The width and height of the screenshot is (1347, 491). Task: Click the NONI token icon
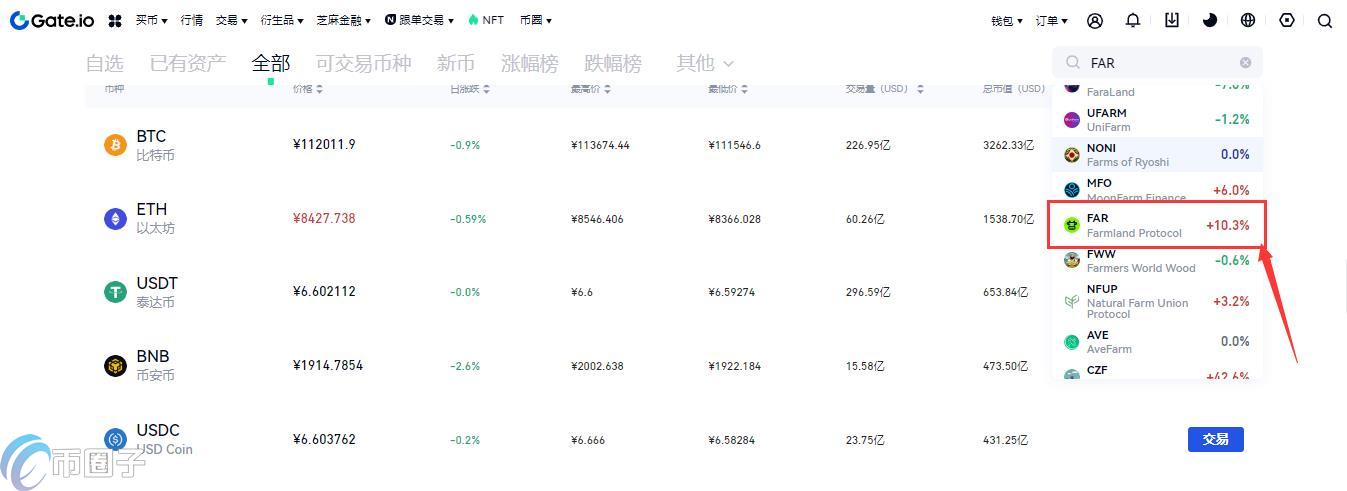1071,155
